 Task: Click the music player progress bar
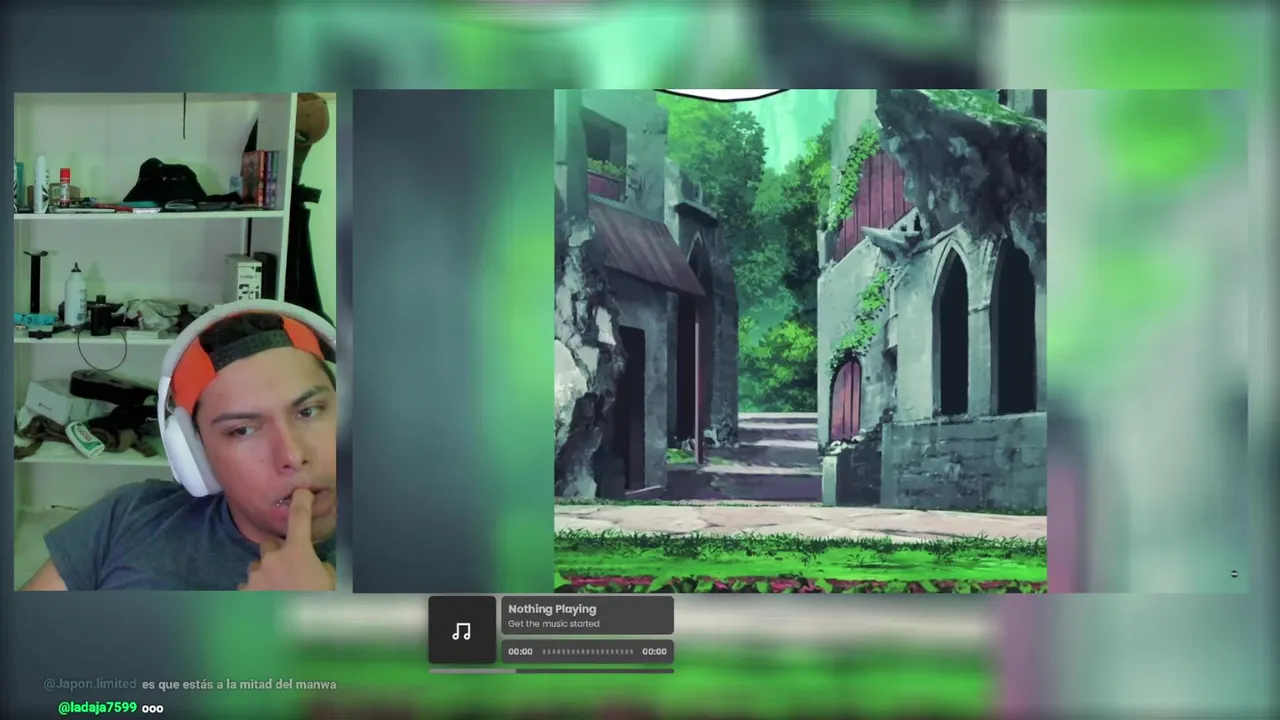point(588,652)
